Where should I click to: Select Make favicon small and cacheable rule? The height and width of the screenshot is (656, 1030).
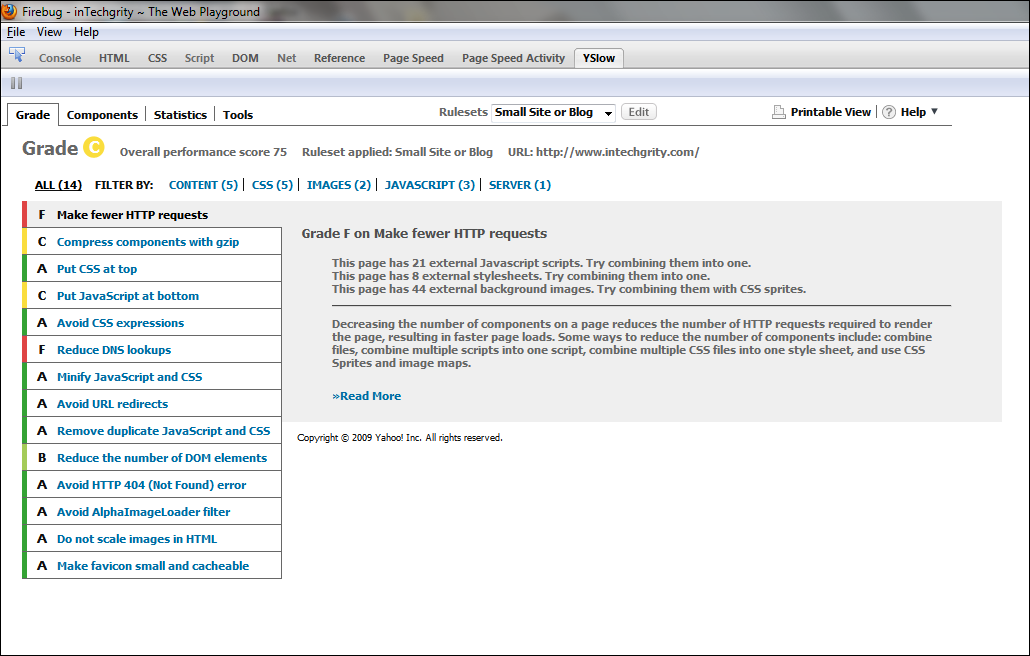[152, 565]
